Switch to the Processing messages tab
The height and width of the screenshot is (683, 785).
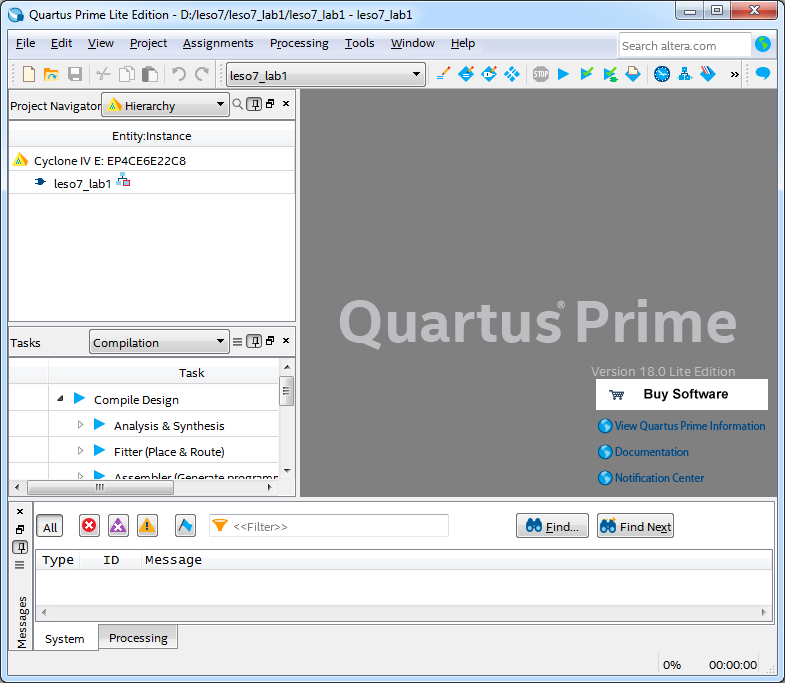pyautogui.click(x=138, y=637)
